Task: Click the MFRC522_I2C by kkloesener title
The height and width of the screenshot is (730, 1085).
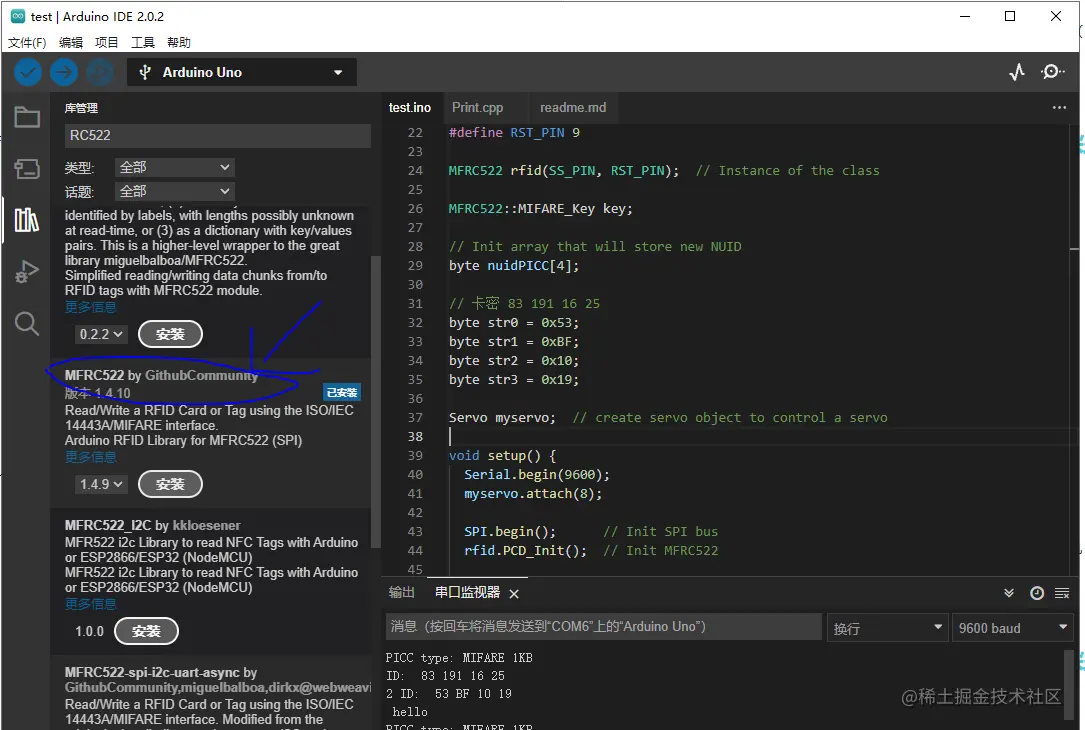Action: coord(152,525)
